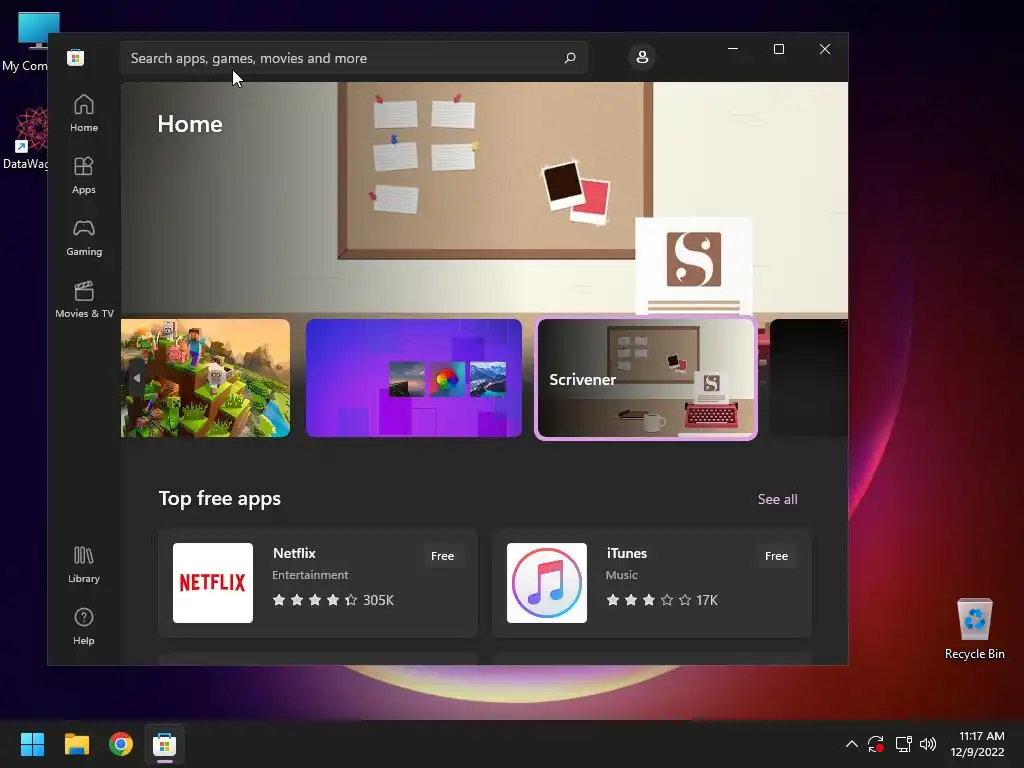Open the Windows Start menu
The image size is (1024, 768).
[32, 744]
